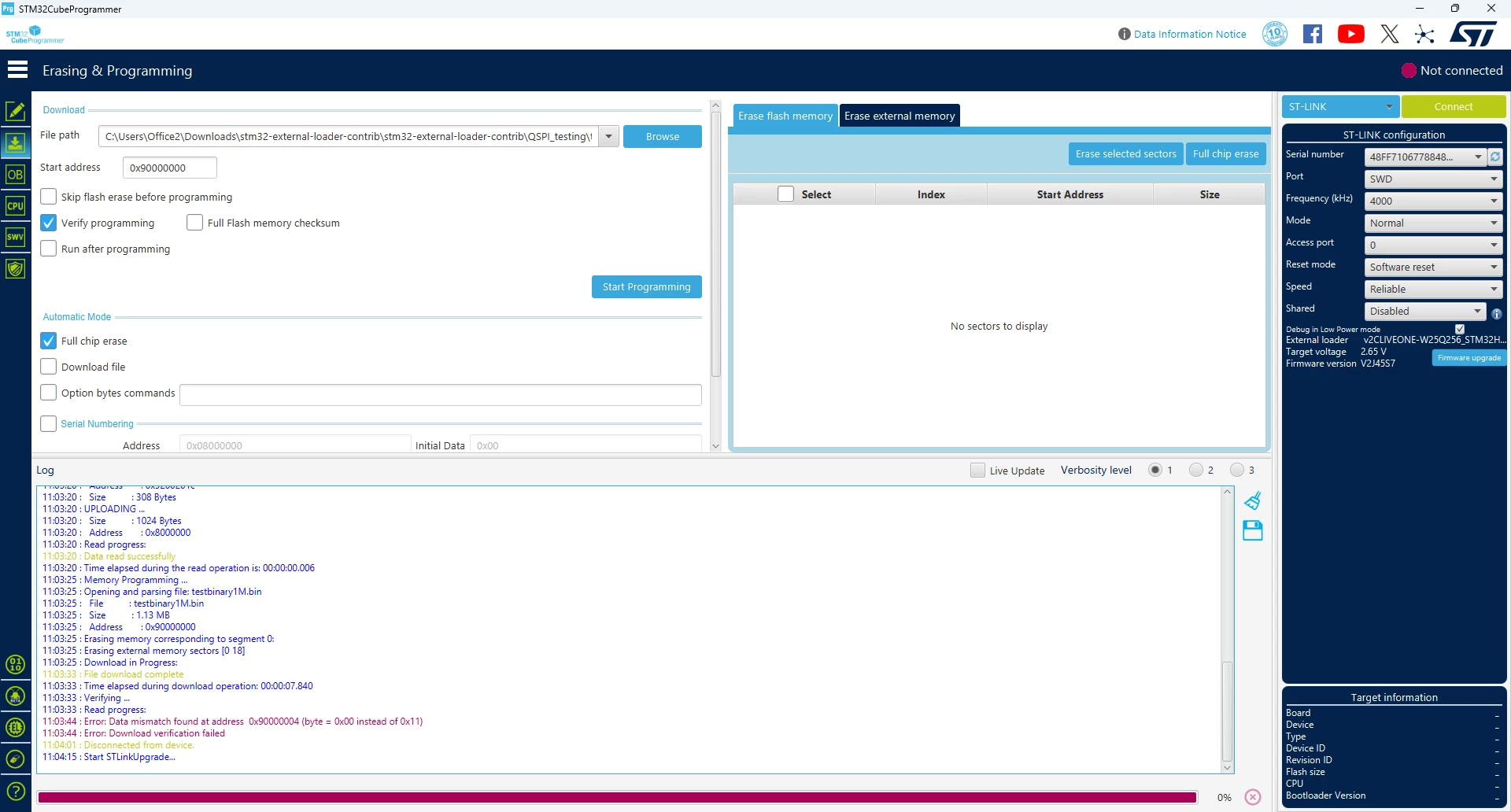Image resolution: width=1511 pixels, height=812 pixels.
Task: Open the link/pen sidebar icon above help
Action: coord(15,759)
